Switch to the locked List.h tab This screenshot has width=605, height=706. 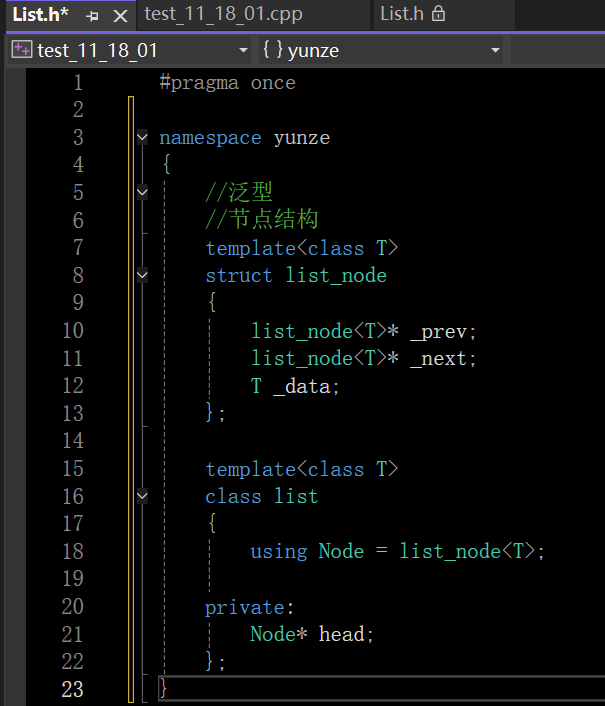click(412, 14)
